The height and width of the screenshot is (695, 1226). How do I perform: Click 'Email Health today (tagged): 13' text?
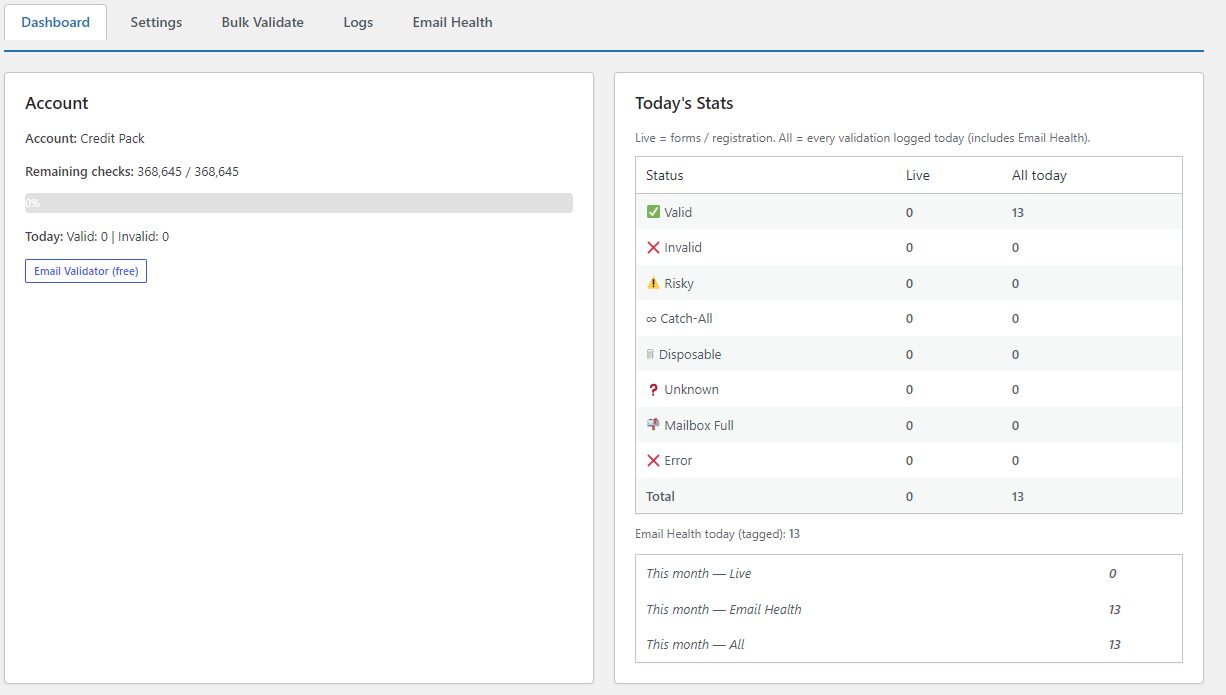(717, 534)
